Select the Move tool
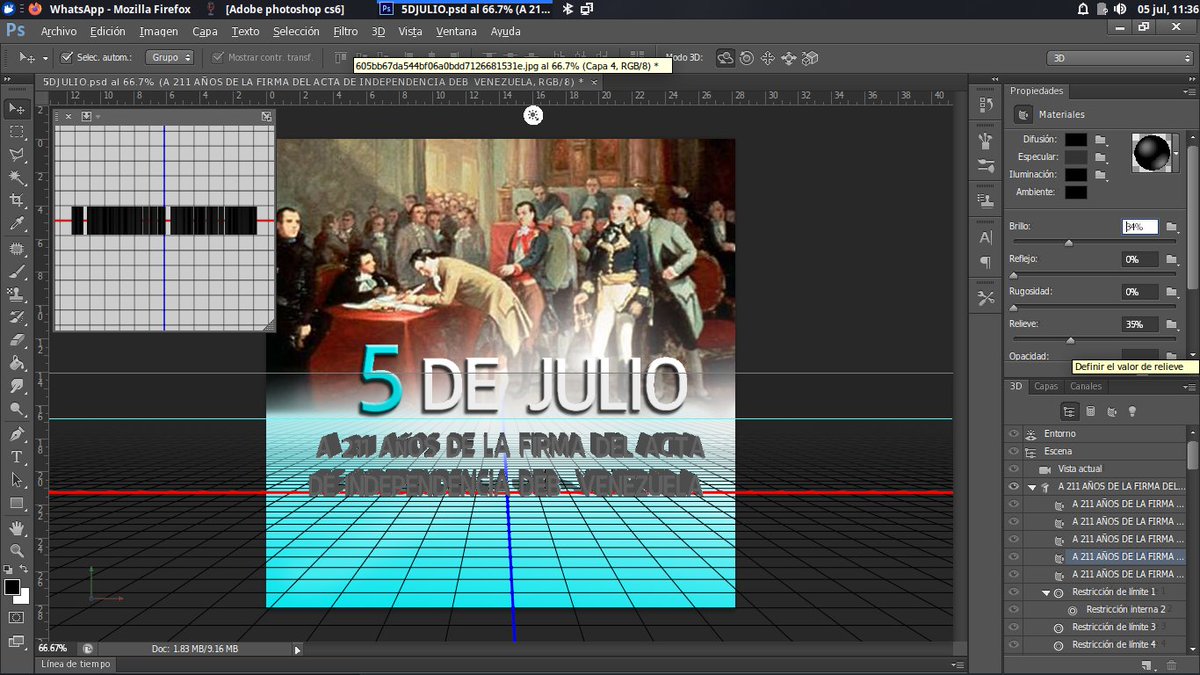This screenshot has width=1200, height=675. click(x=17, y=108)
